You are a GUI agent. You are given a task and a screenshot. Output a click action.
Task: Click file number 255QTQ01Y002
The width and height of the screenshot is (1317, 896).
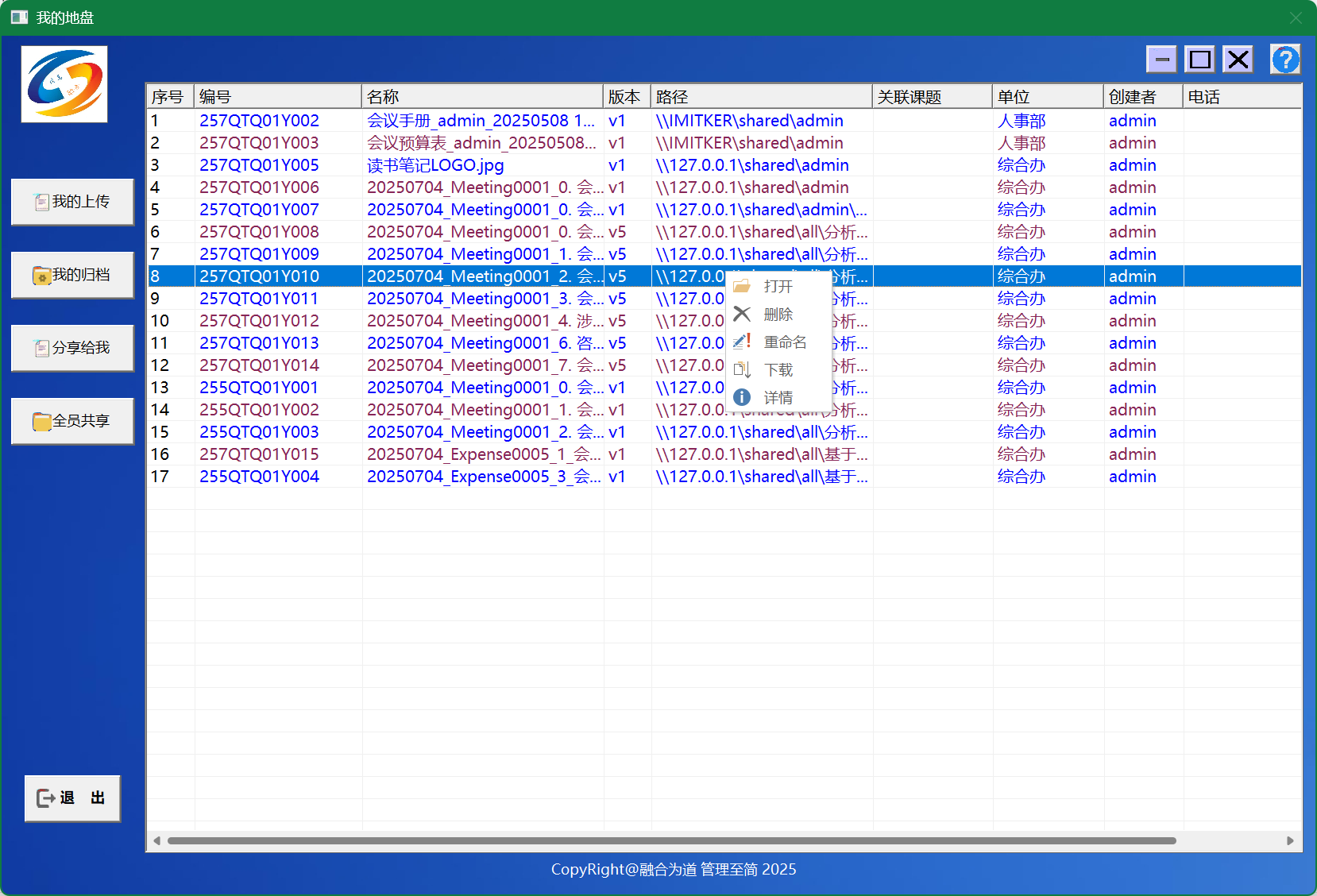click(259, 410)
